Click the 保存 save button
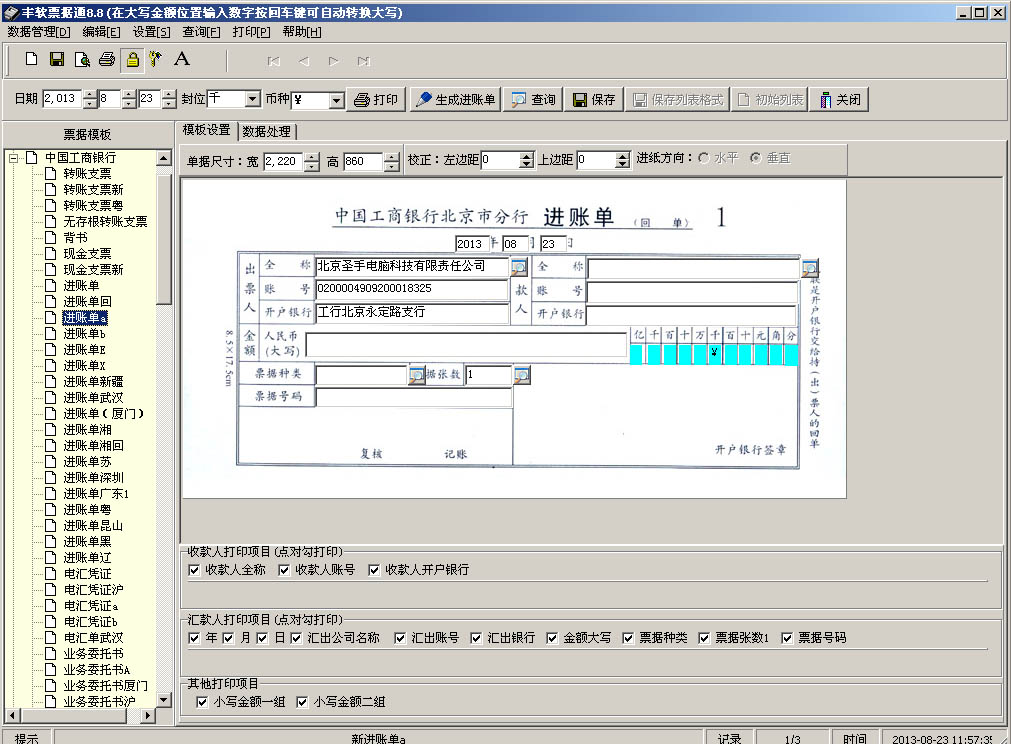The width and height of the screenshot is (1011, 744). pos(594,99)
